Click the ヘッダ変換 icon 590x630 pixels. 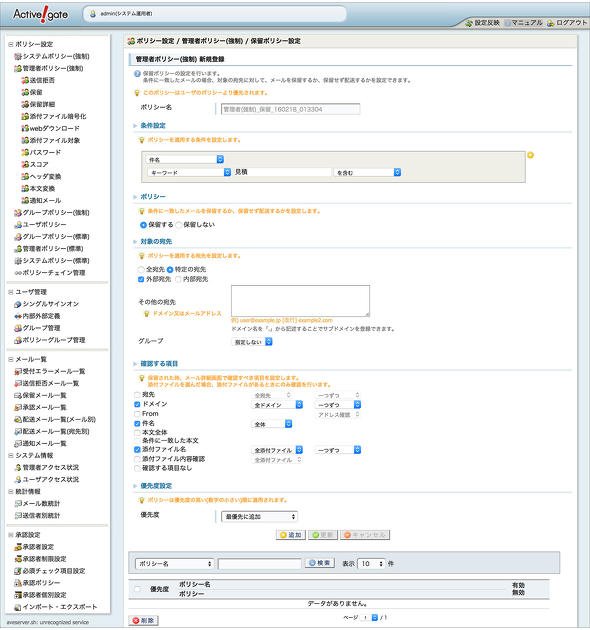pyautogui.click(x=25, y=177)
